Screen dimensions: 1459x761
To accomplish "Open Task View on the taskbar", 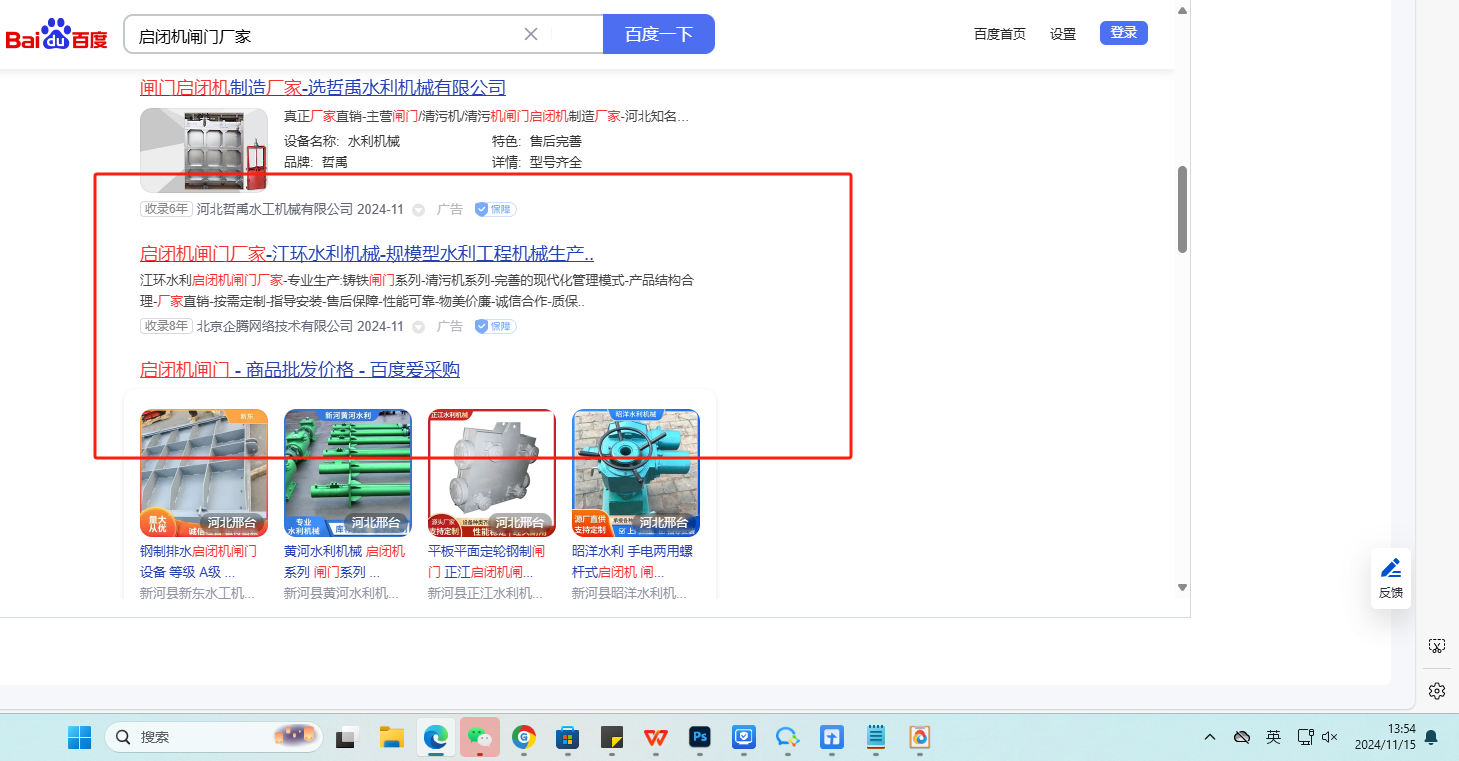I will 347,738.
